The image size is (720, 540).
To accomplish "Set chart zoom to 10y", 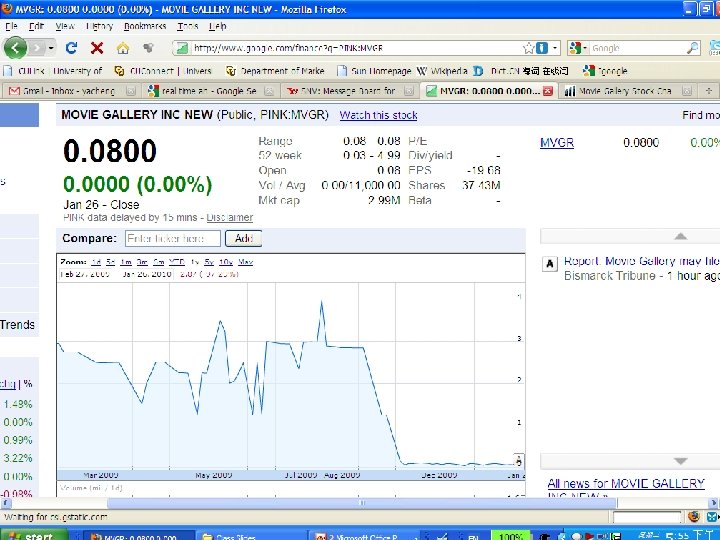I will point(226,262).
